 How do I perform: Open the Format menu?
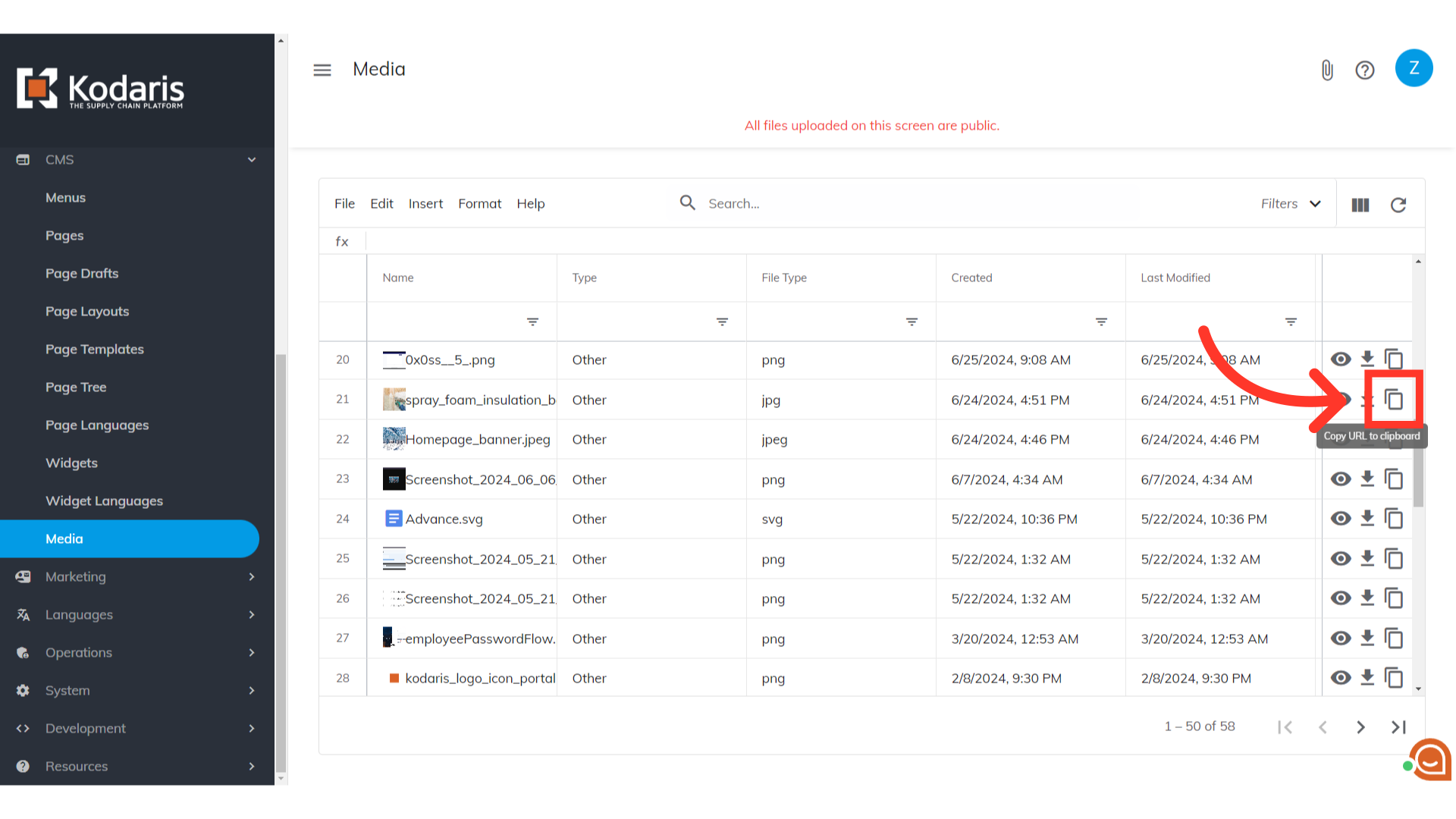(x=479, y=203)
